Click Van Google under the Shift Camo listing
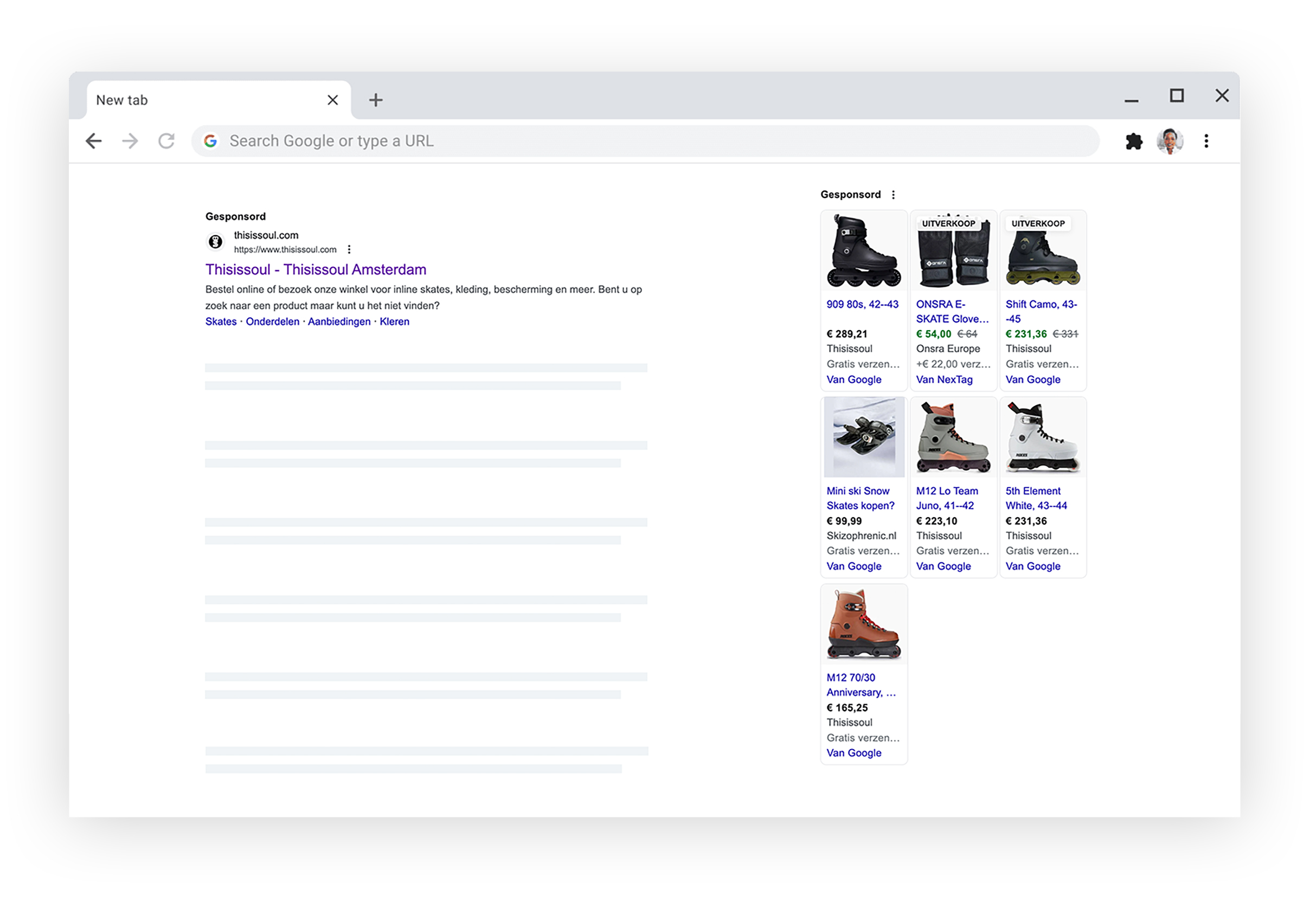 point(1033,380)
